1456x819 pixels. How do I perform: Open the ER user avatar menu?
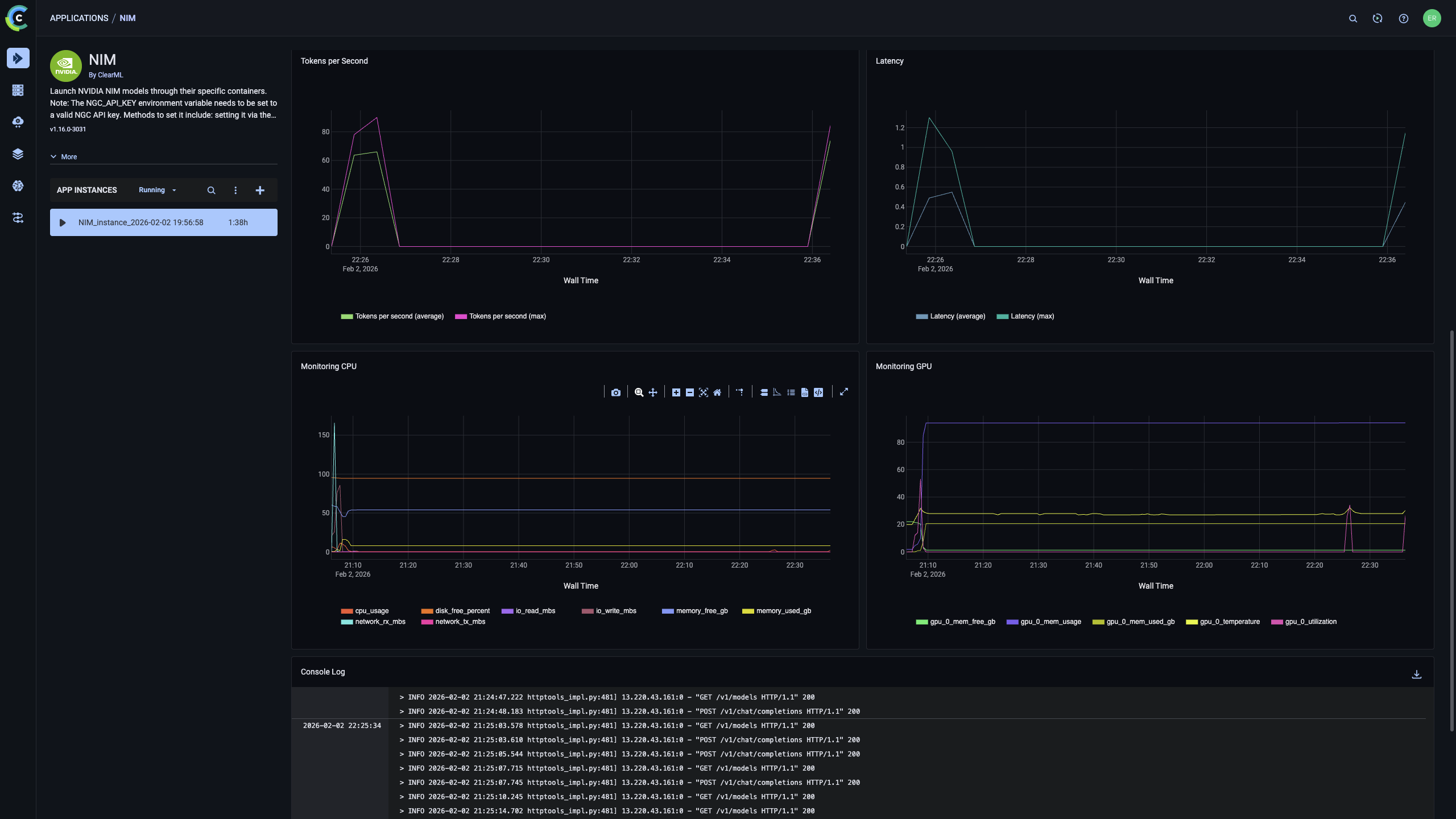tap(1432, 18)
